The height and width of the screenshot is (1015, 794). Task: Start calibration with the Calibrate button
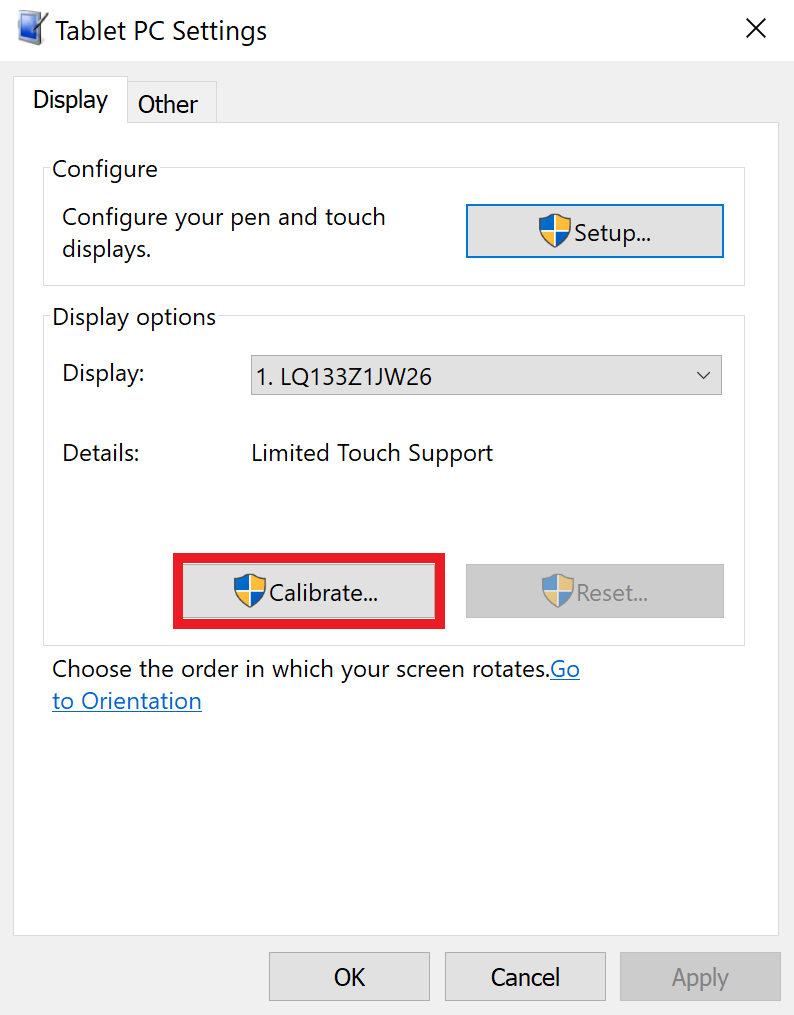pyautogui.click(x=308, y=591)
